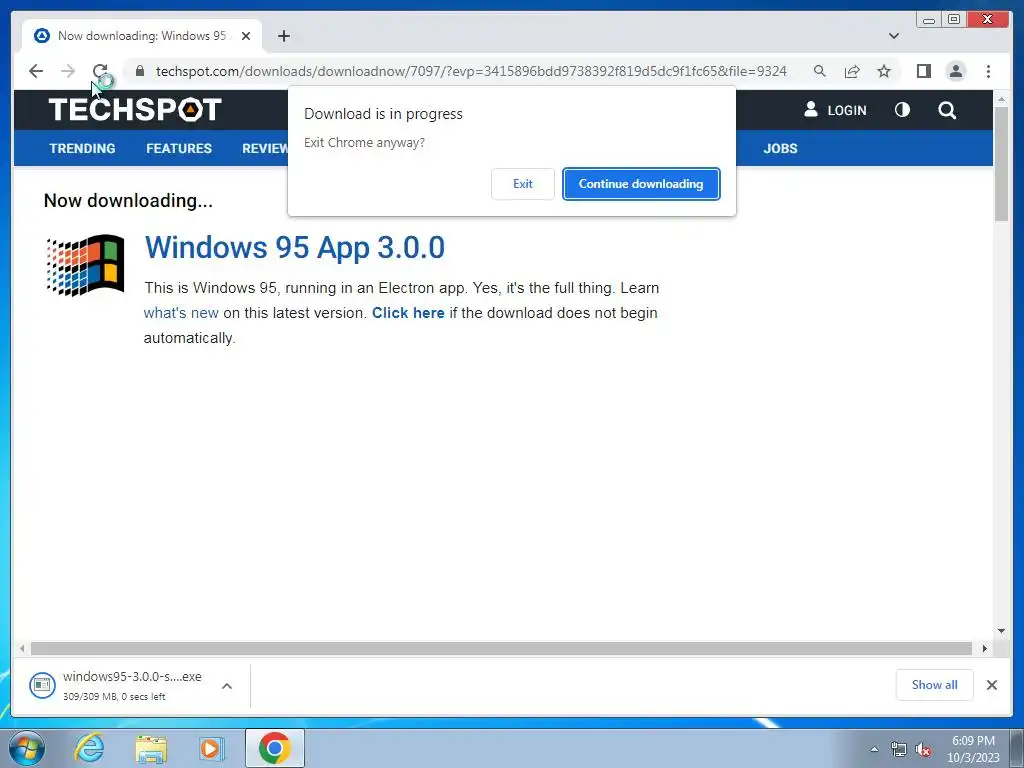Click the Chrome taskbar icon
Image resolution: width=1024 pixels, height=768 pixels.
coord(275,748)
